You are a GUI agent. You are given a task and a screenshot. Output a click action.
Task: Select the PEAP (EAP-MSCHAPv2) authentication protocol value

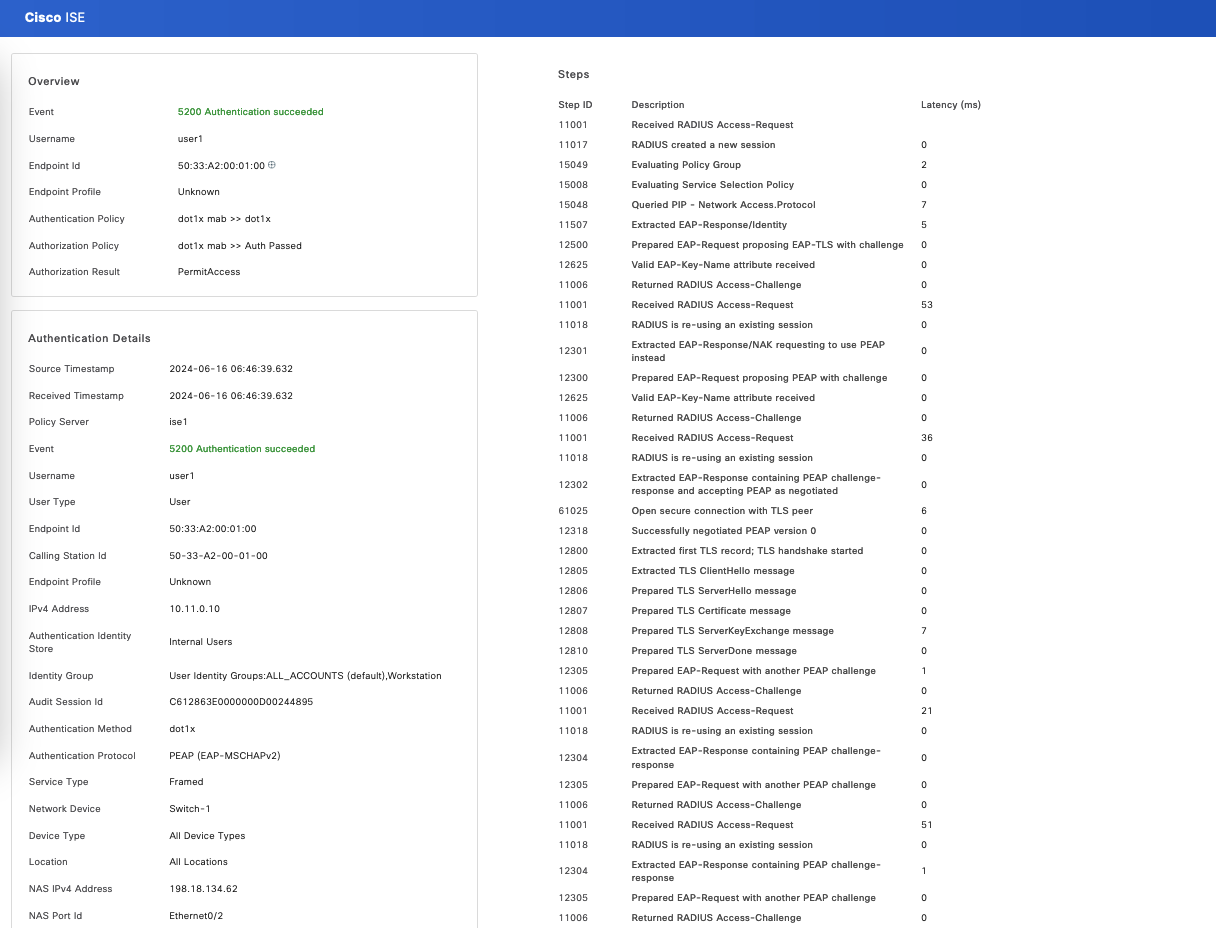pyautogui.click(x=224, y=756)
